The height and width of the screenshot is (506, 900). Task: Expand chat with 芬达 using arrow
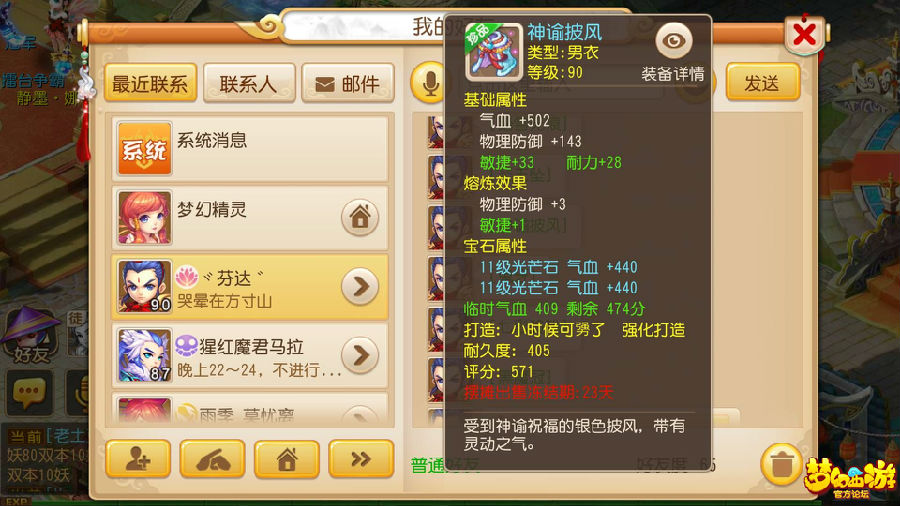pyautogui.click(x=360, y=286)
